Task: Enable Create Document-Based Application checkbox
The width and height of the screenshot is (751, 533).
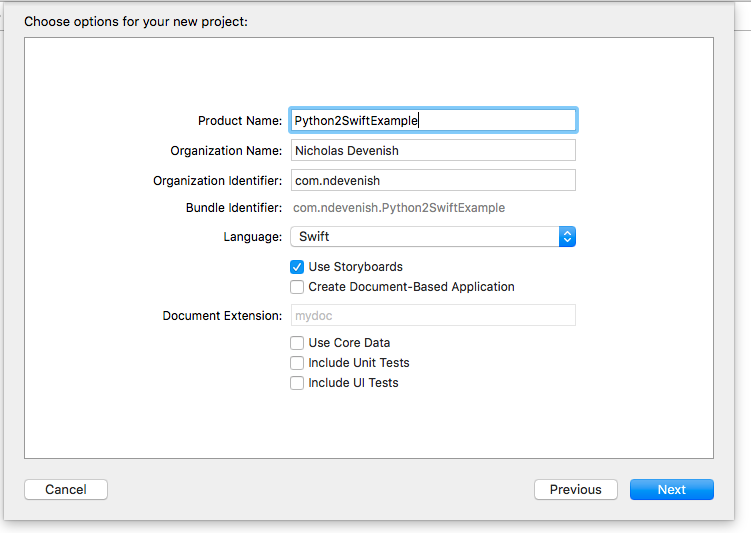Action: [x=297, y=287]
